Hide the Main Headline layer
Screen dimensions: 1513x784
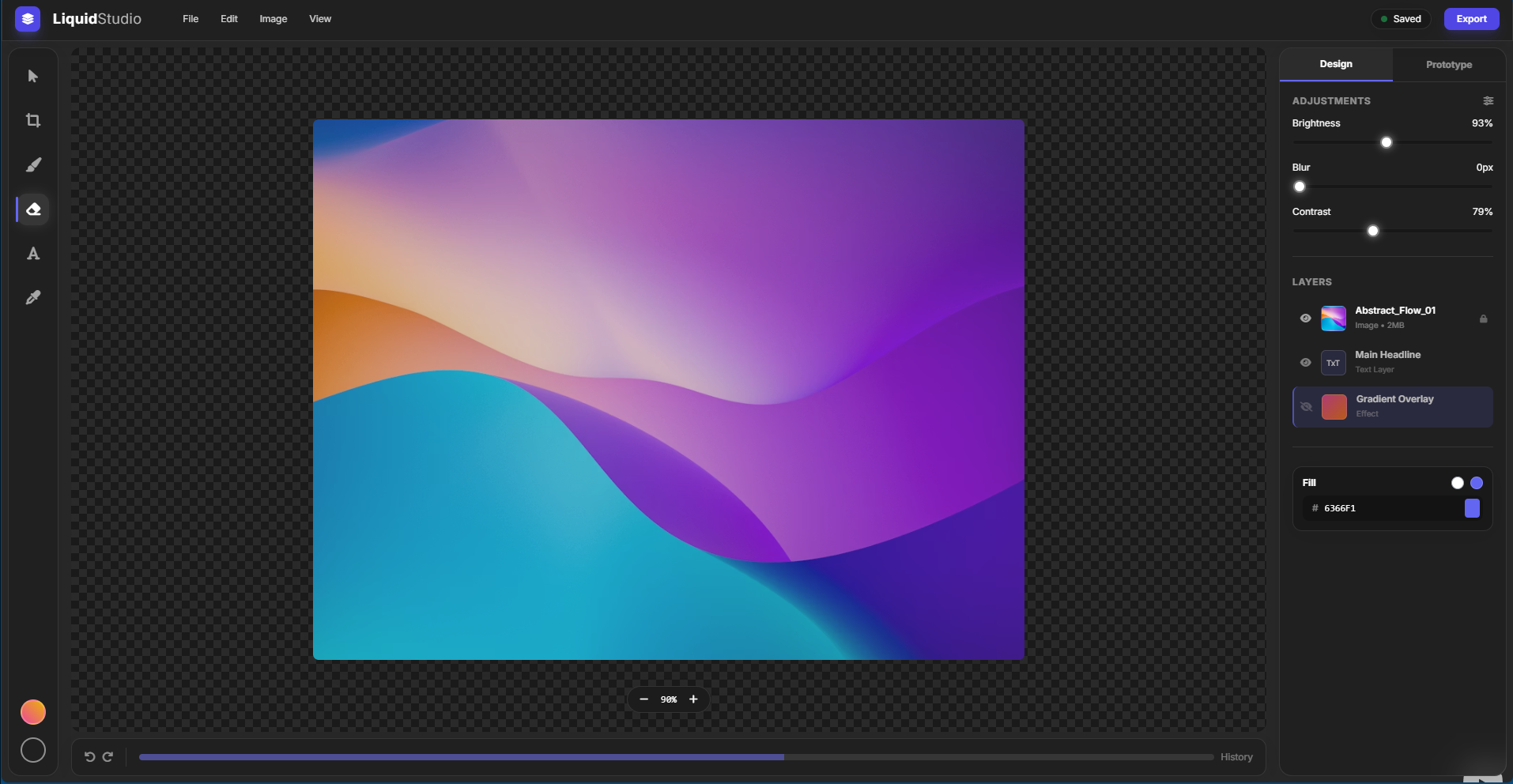1305,362
